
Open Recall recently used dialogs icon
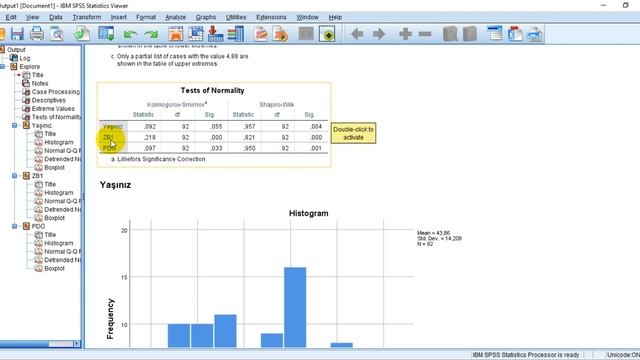[x=106, y=34]
